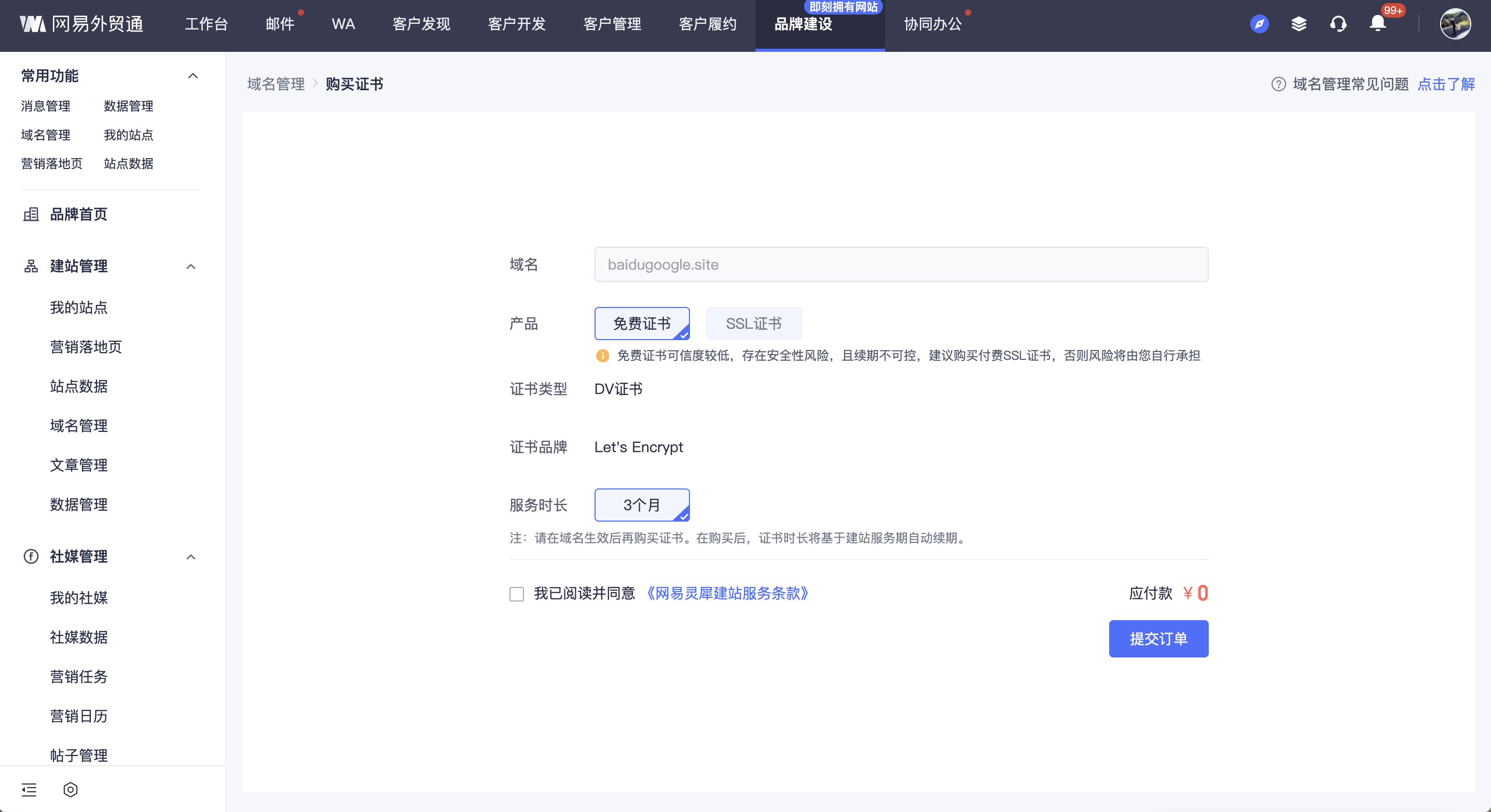Click the hexagon settings icon in sidebar footer

point(70,789)
